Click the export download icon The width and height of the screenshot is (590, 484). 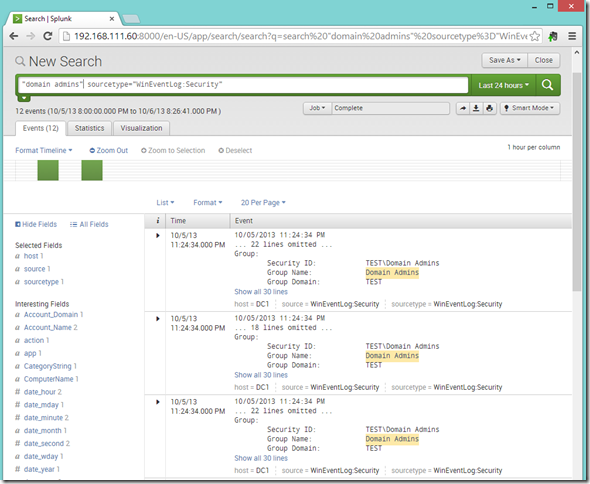[476, 108]
